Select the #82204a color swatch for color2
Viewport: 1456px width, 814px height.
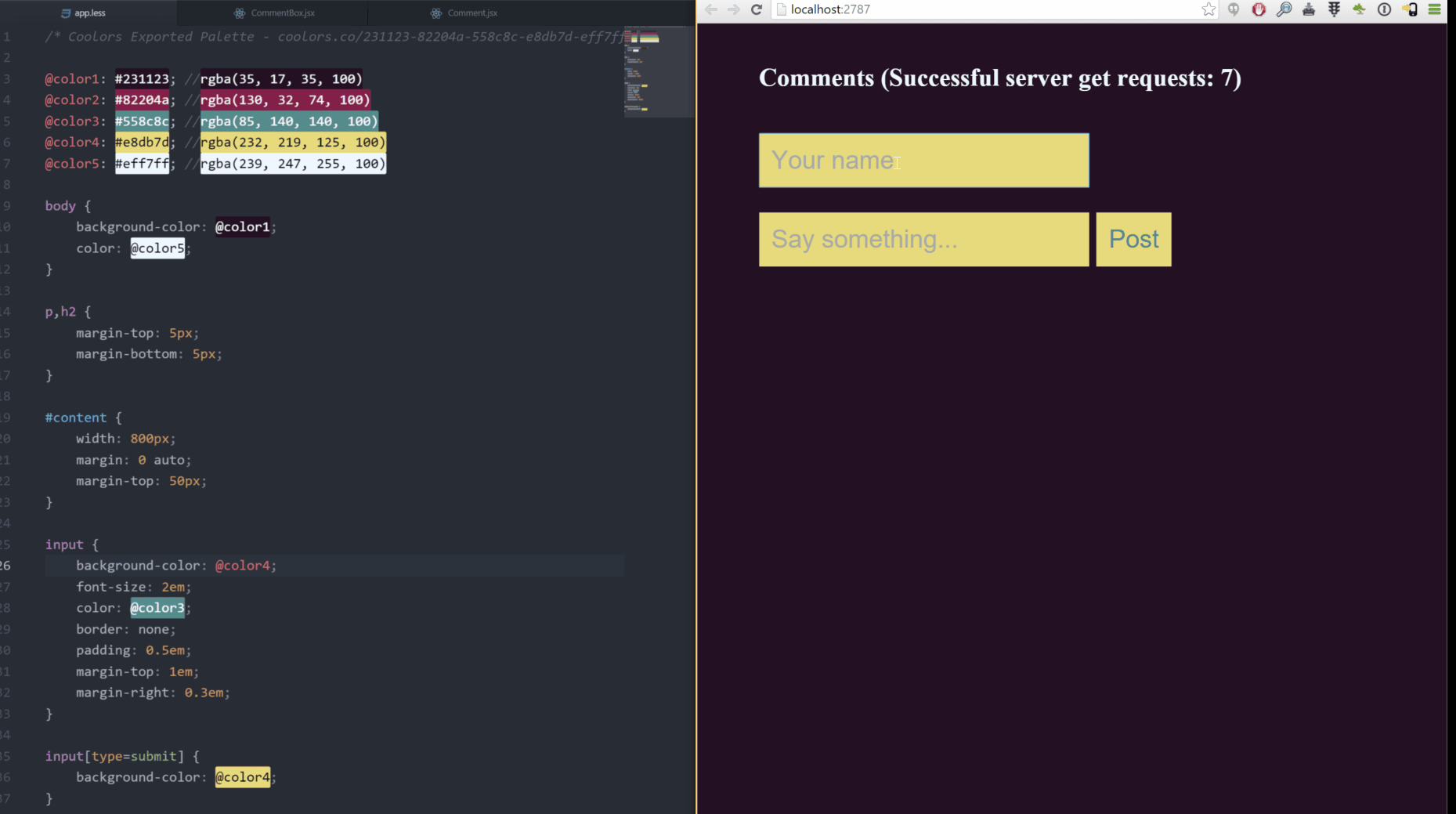point(142,99)
